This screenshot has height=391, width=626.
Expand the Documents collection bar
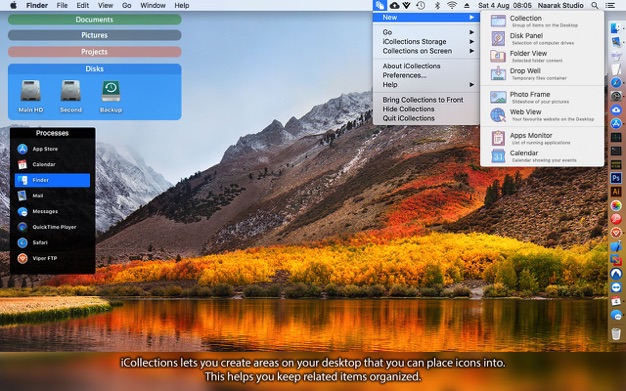pos(95,20)
